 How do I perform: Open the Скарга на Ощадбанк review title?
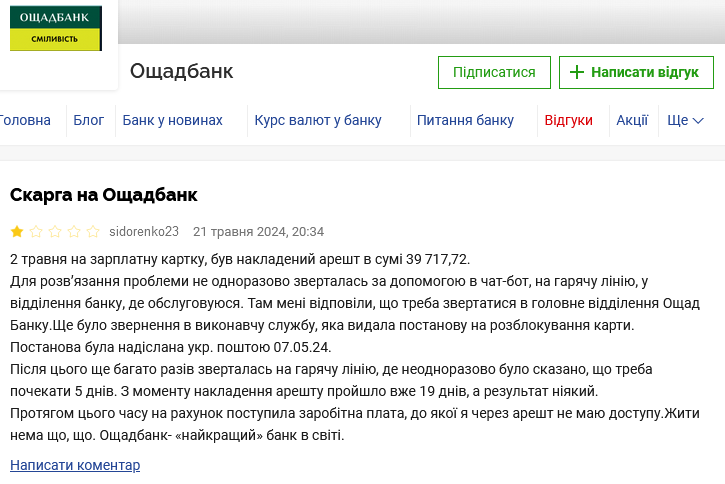pos(104,194)
